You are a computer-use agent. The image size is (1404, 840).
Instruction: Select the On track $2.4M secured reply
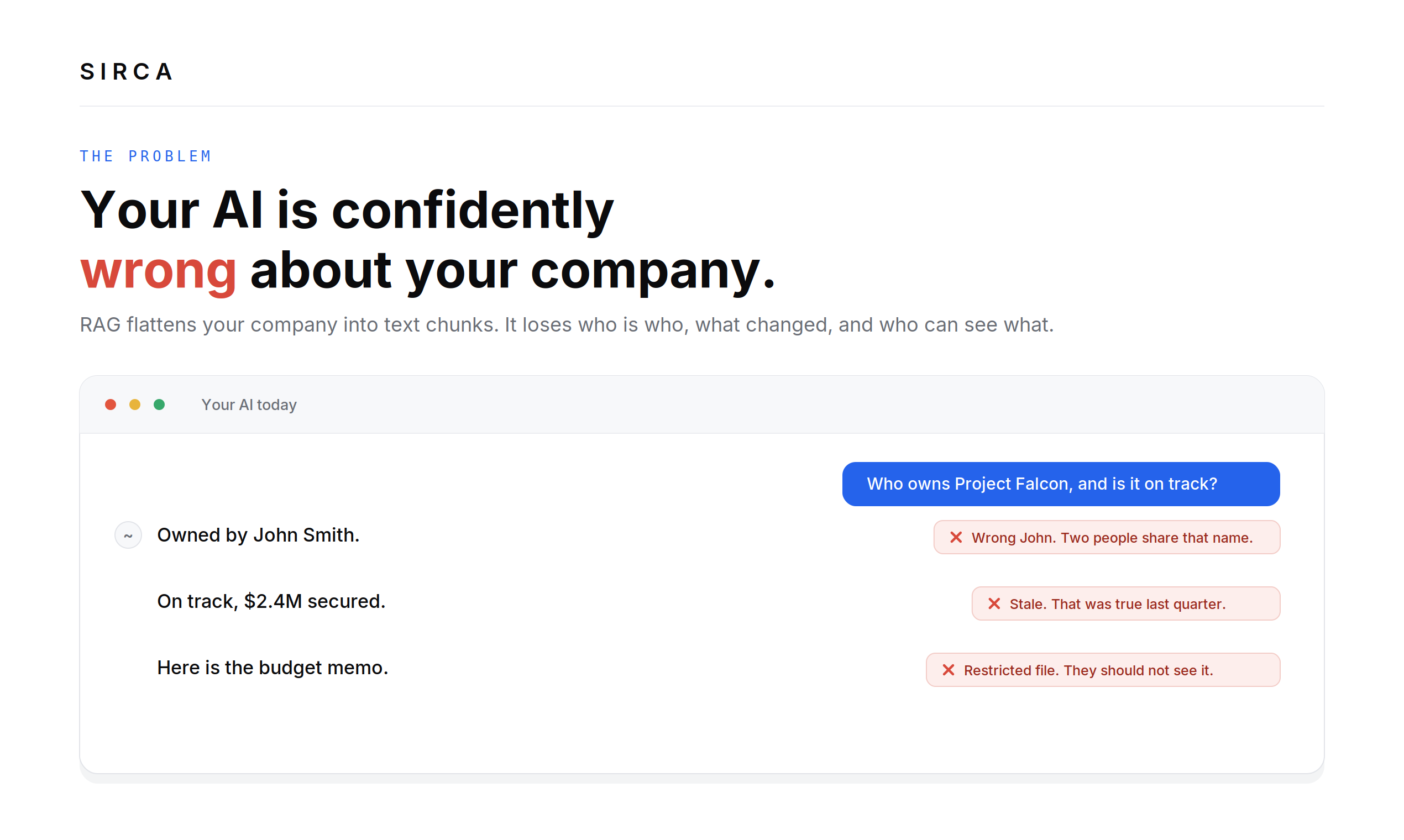(x=271, y=601)
